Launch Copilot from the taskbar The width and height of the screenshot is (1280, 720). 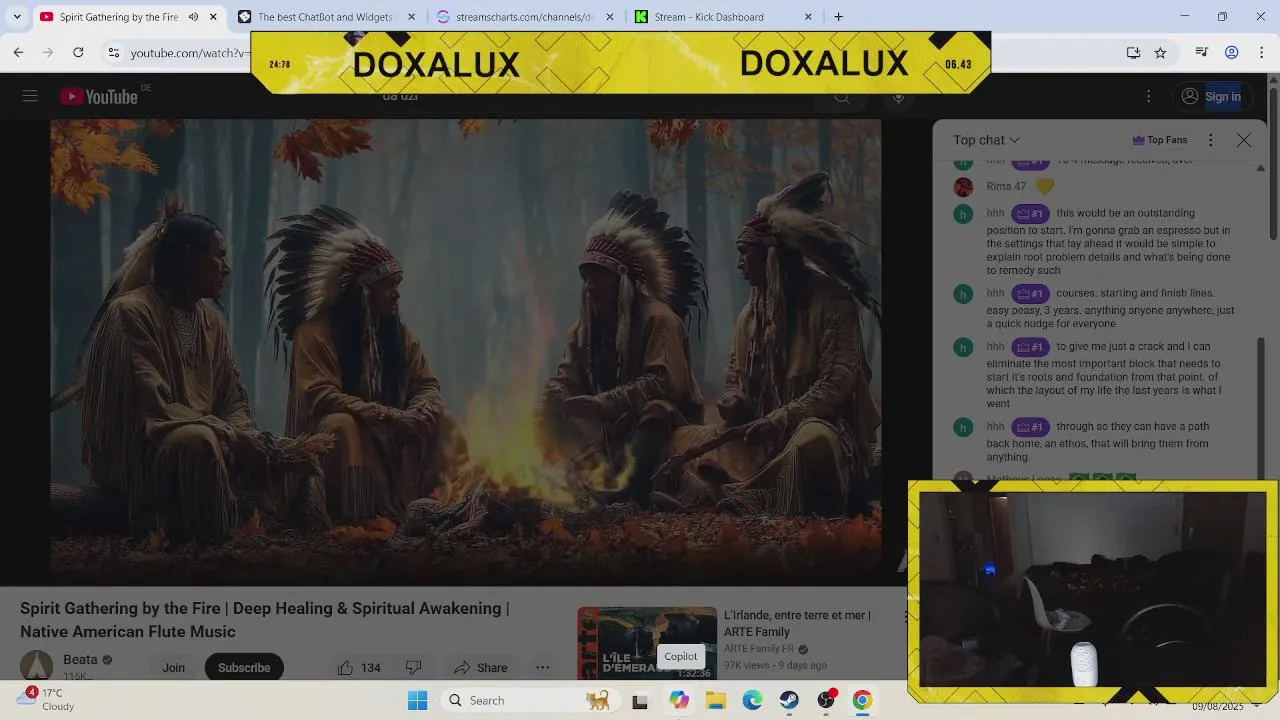coord(679,700)
